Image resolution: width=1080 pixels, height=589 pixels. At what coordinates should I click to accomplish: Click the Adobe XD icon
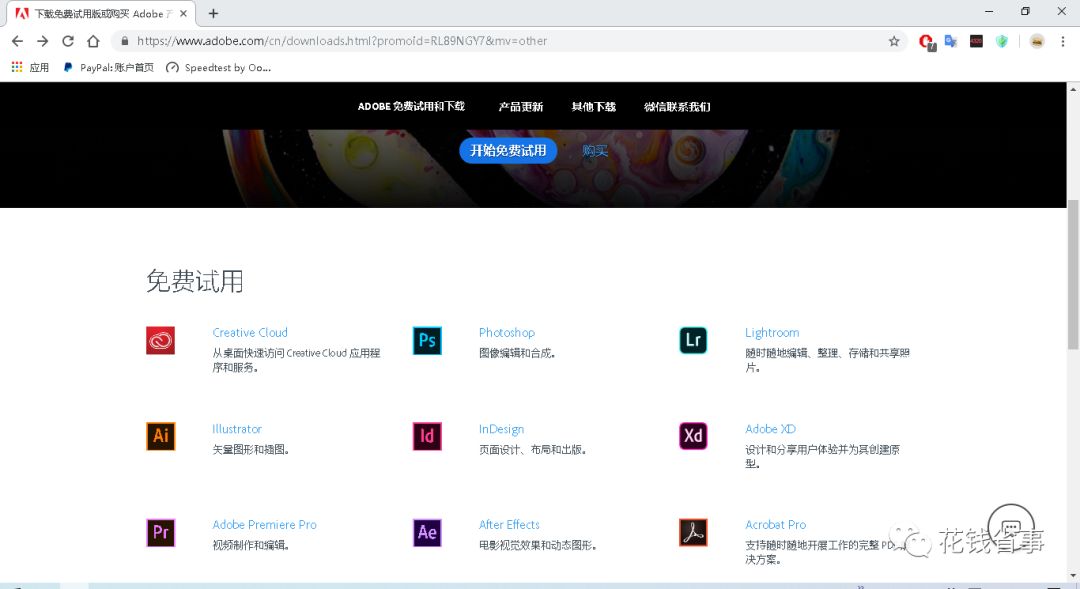693,437
